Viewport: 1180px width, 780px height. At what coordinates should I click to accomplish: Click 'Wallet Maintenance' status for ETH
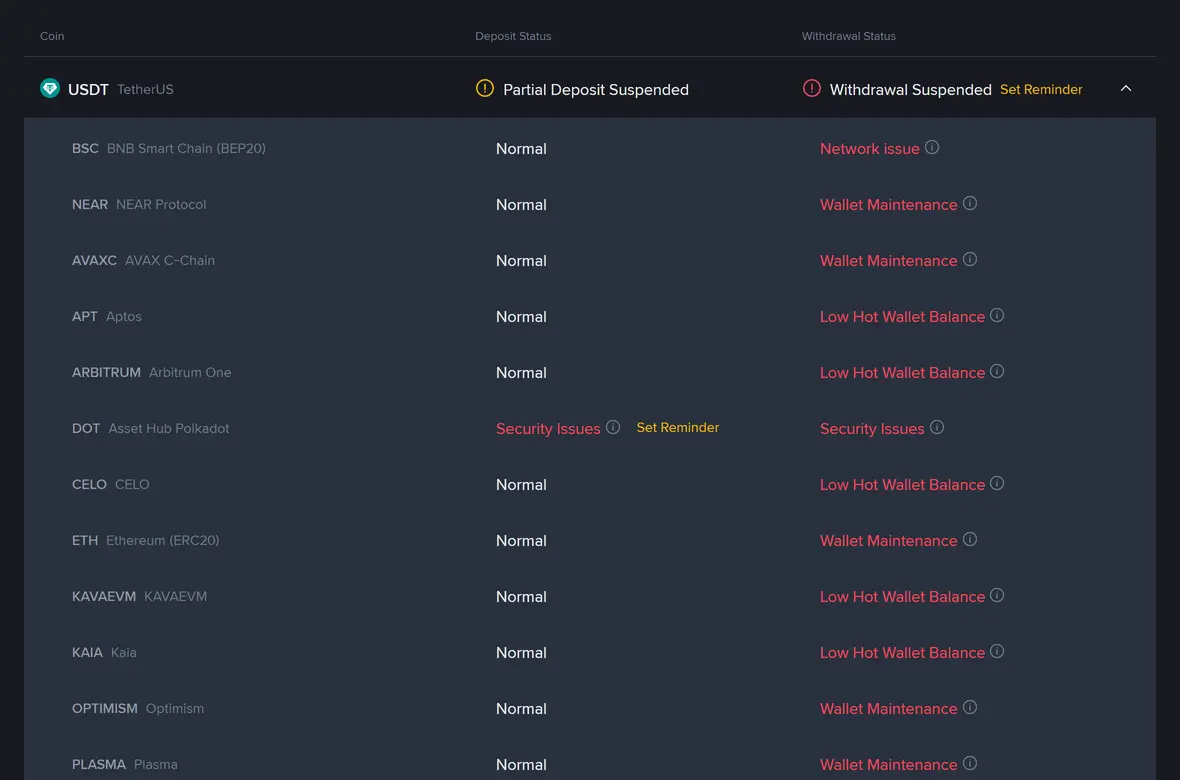888,541
